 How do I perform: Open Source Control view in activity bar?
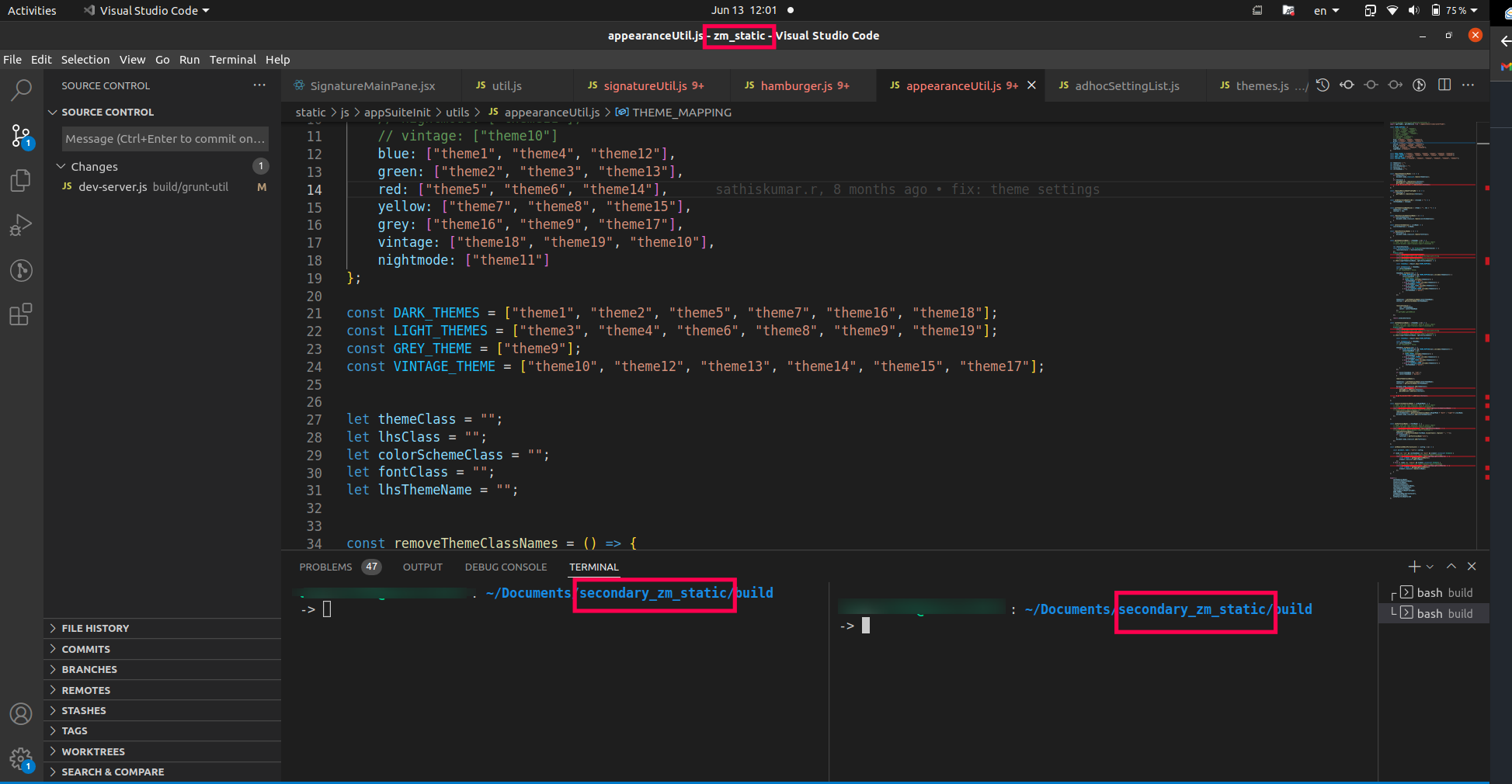pos(21,136)
